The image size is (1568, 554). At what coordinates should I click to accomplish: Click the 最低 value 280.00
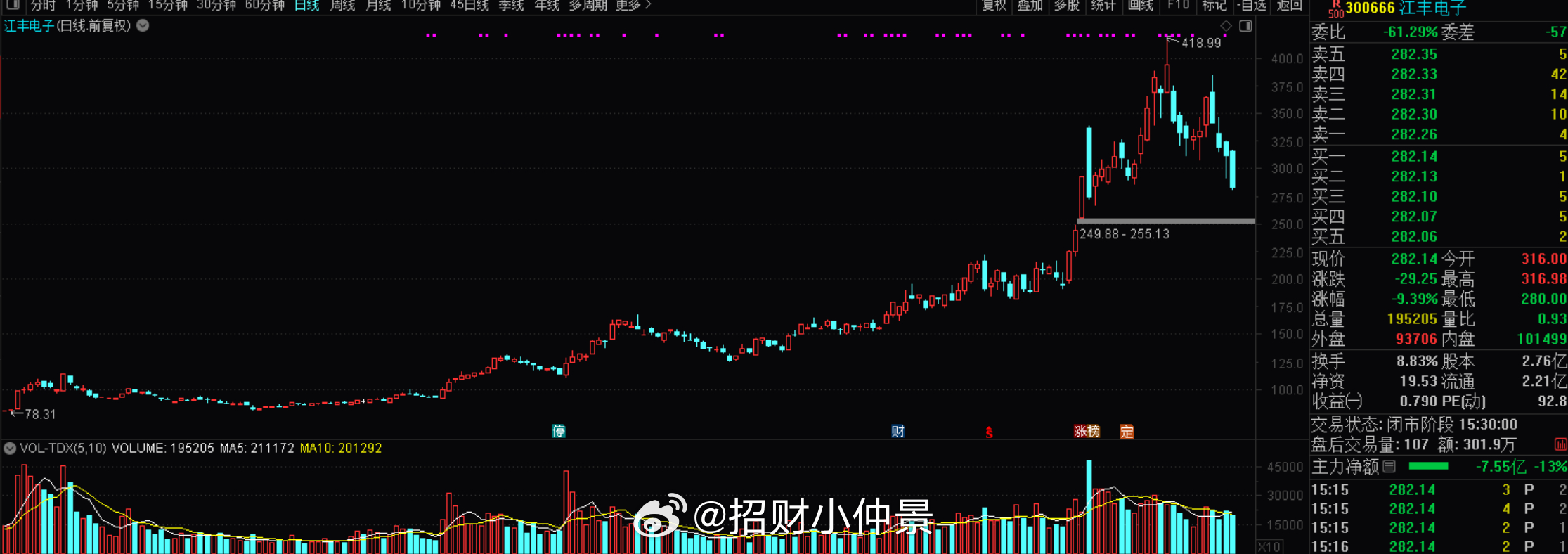tap(1544, 299)
